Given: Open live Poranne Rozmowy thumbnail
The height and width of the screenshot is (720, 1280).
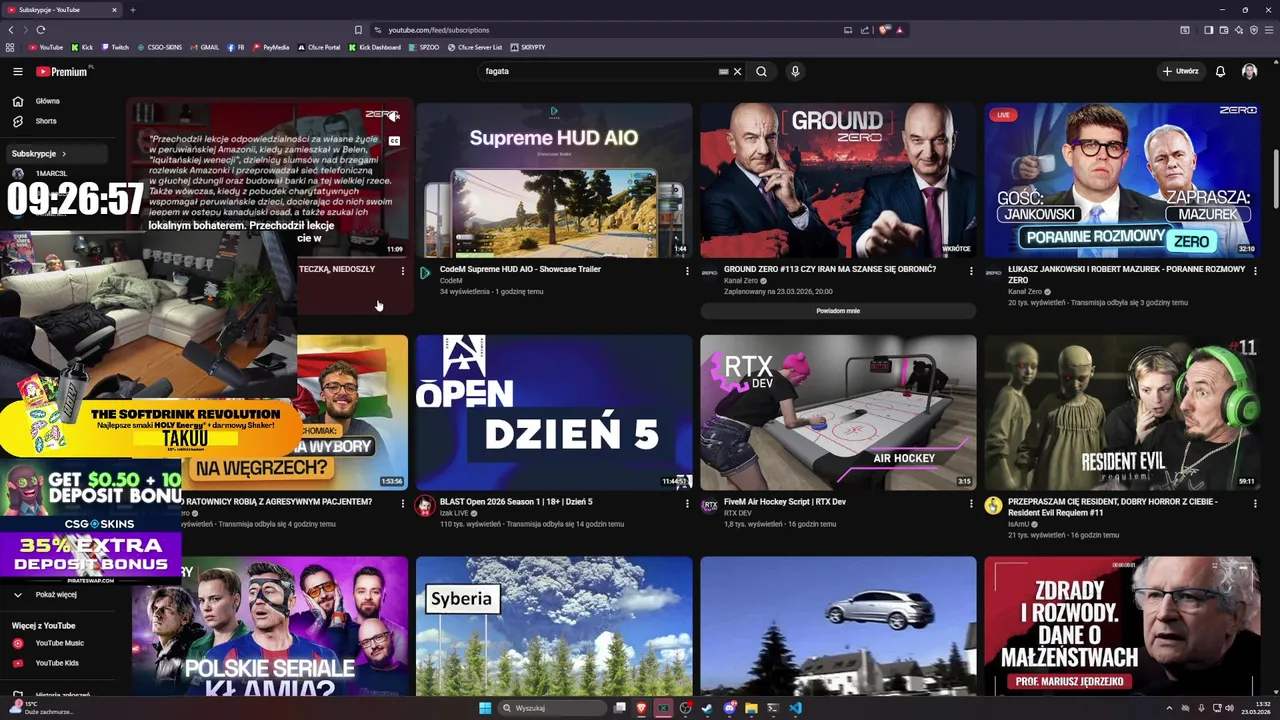Looking at the screenshot, I should click(1122, 180).
